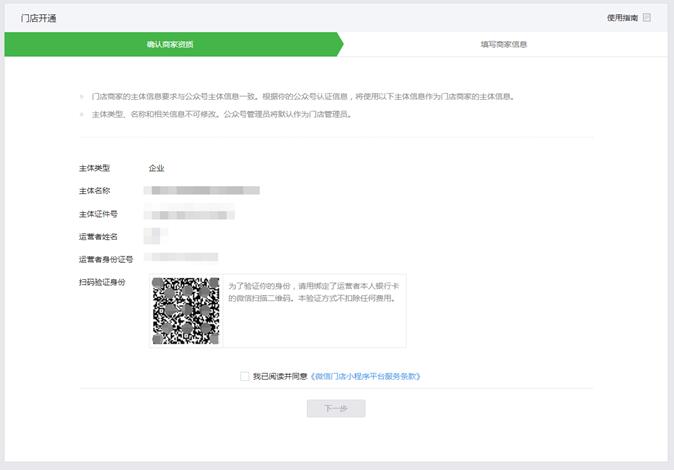Click the QR code image for identity verification
674x471 pixels.
pyautogui.click(x=186, y=311)
